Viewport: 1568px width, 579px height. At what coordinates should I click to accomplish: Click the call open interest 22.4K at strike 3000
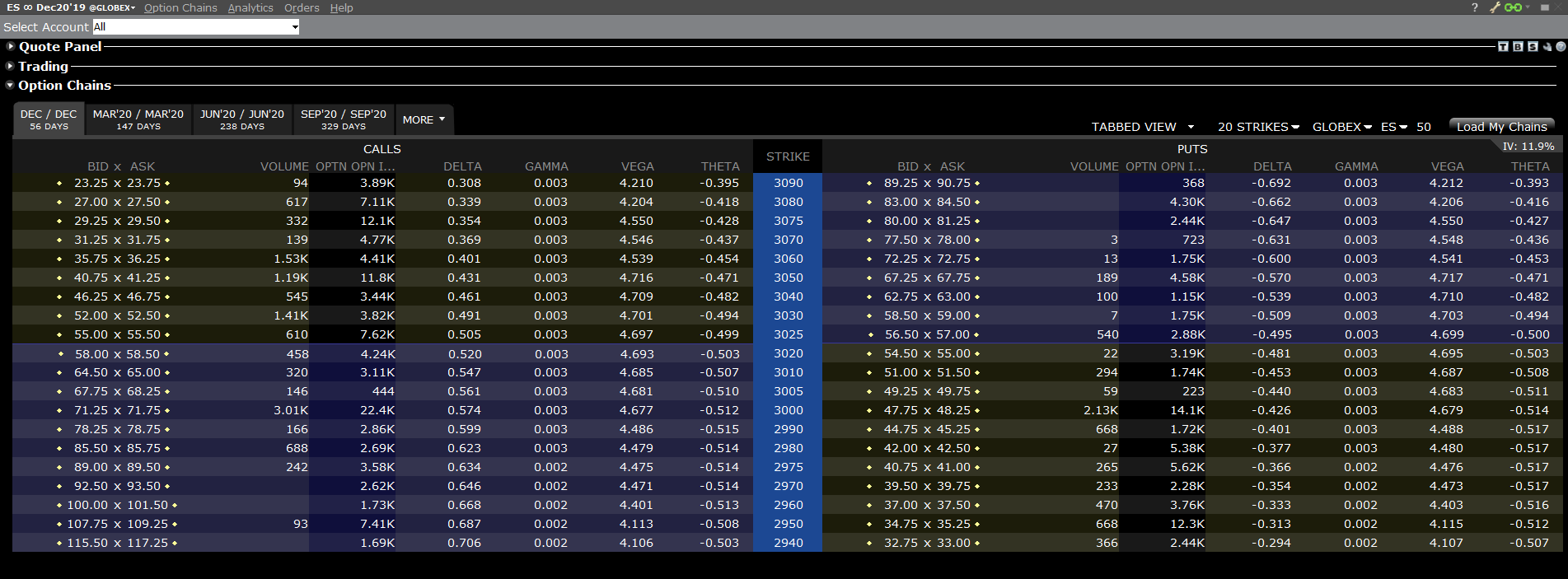[x=377, y=410]
